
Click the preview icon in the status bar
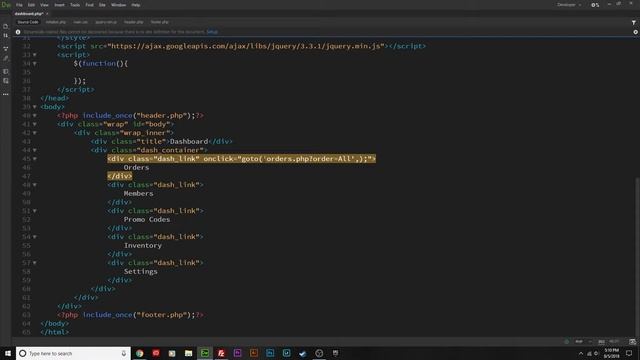[632, 341]
